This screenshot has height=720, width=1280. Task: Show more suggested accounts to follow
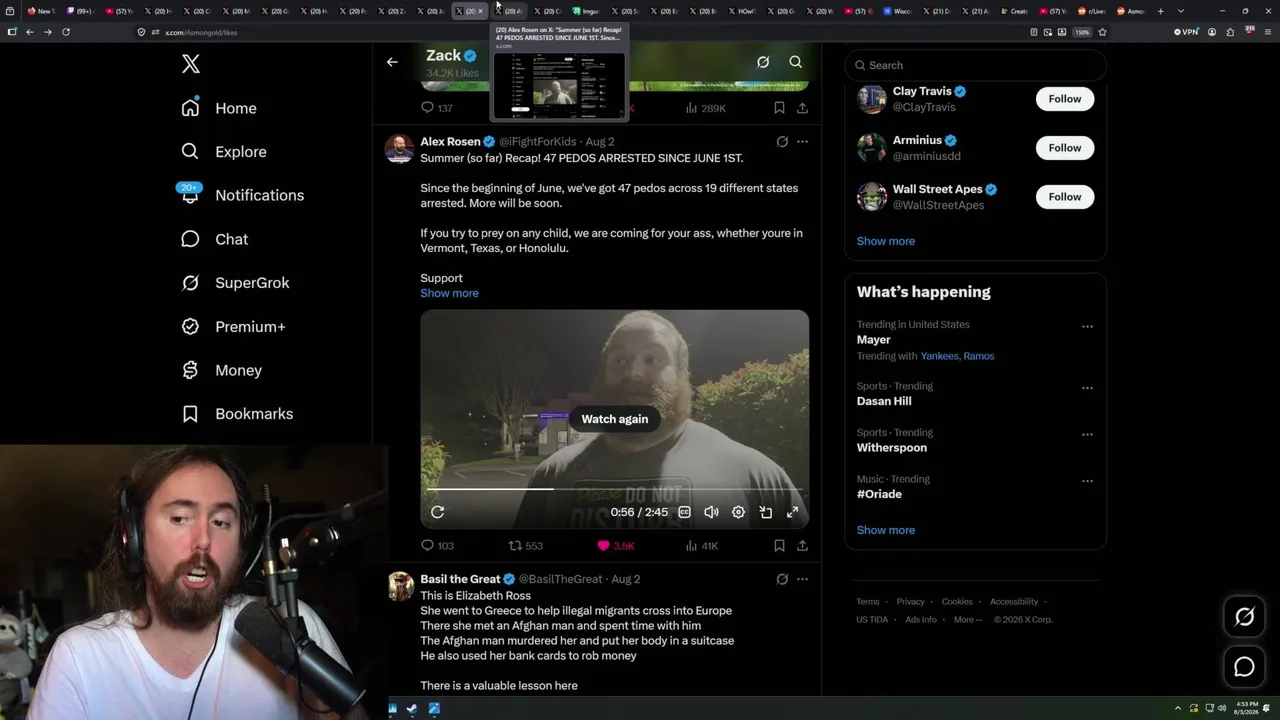click(x=886, y=241)
